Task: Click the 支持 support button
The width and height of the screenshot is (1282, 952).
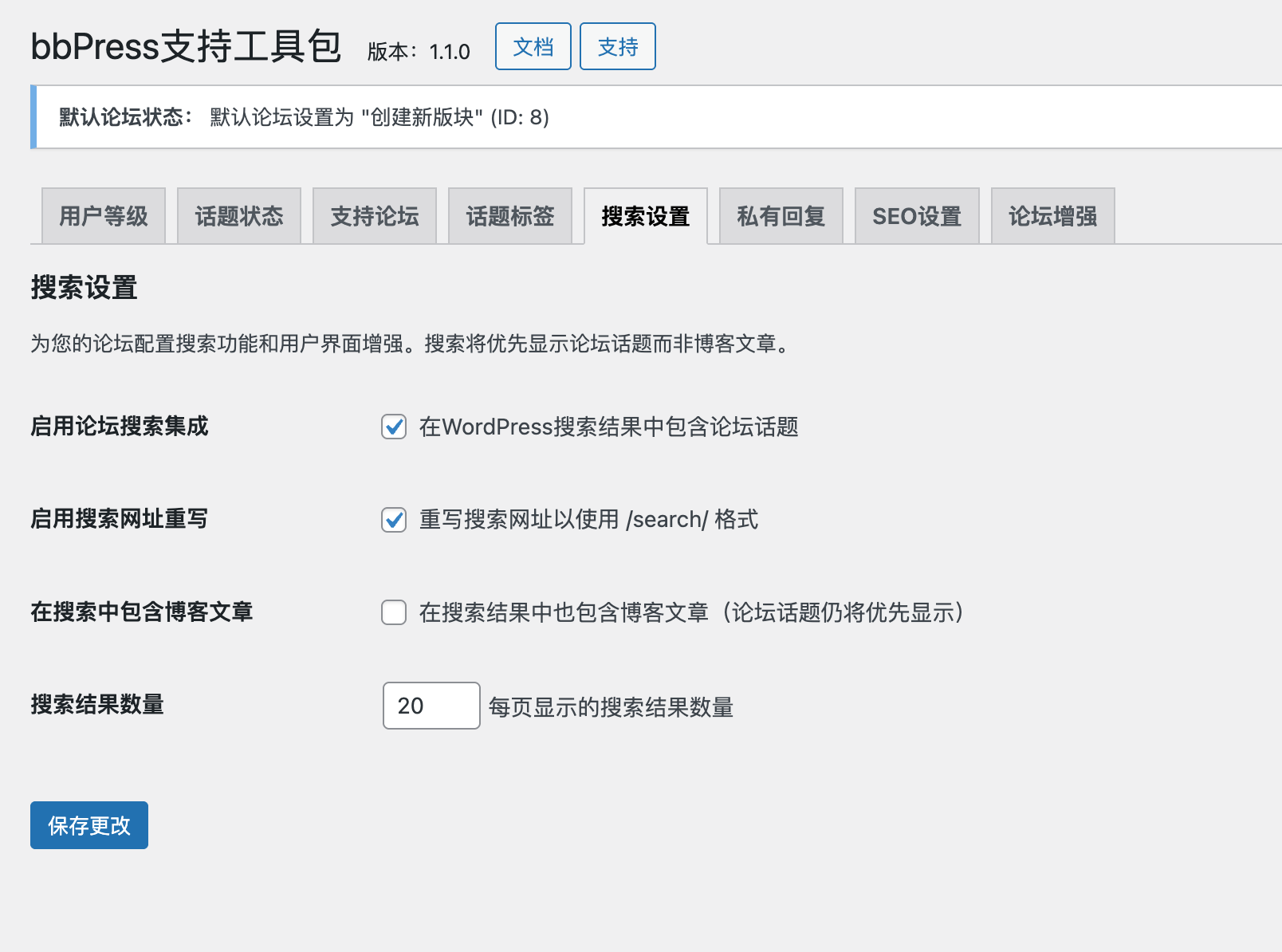Action: [x=618, y=46]
